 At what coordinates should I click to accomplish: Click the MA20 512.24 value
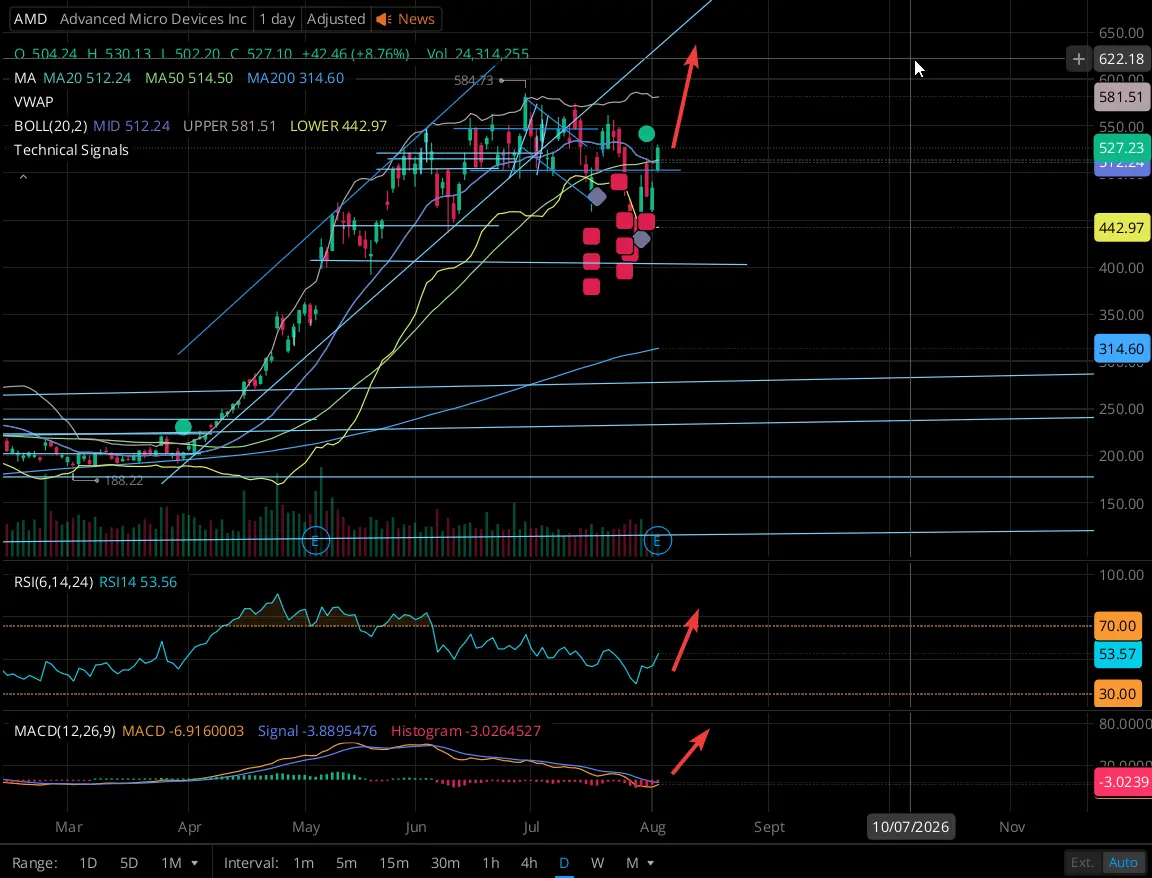click(87, 78)
